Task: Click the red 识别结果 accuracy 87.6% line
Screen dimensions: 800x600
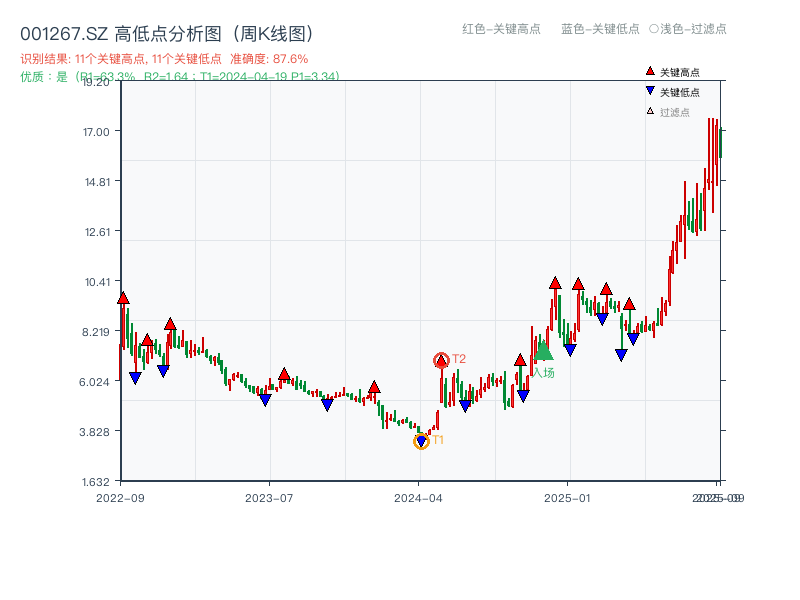Action: [x=164, y=59]
